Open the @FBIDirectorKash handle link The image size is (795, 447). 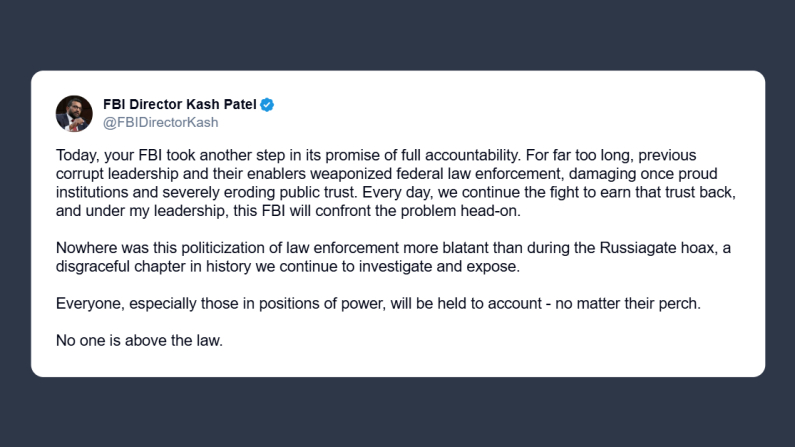click(x=160, y=122)
